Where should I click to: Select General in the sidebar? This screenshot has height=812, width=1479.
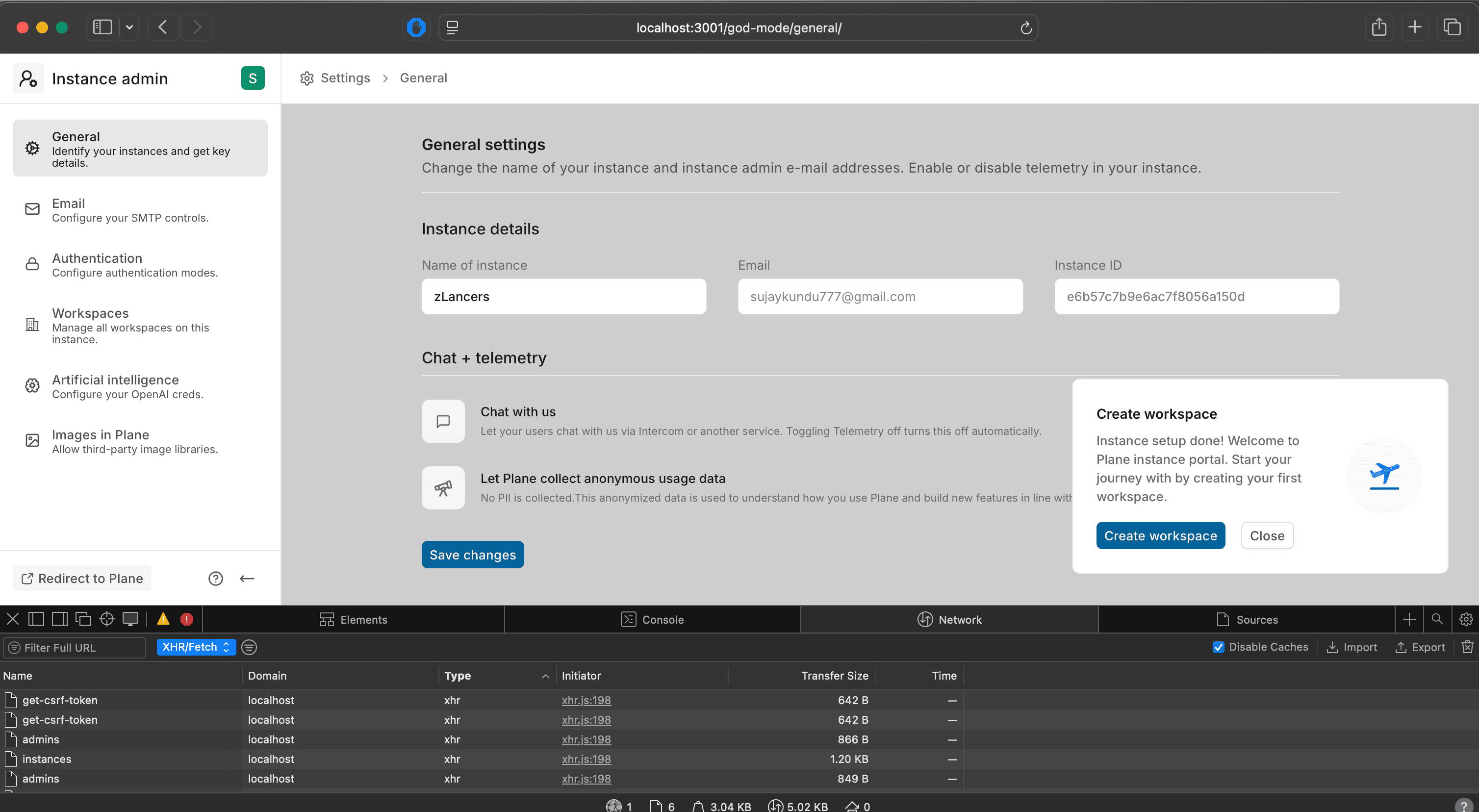click(x=140, y=148)
